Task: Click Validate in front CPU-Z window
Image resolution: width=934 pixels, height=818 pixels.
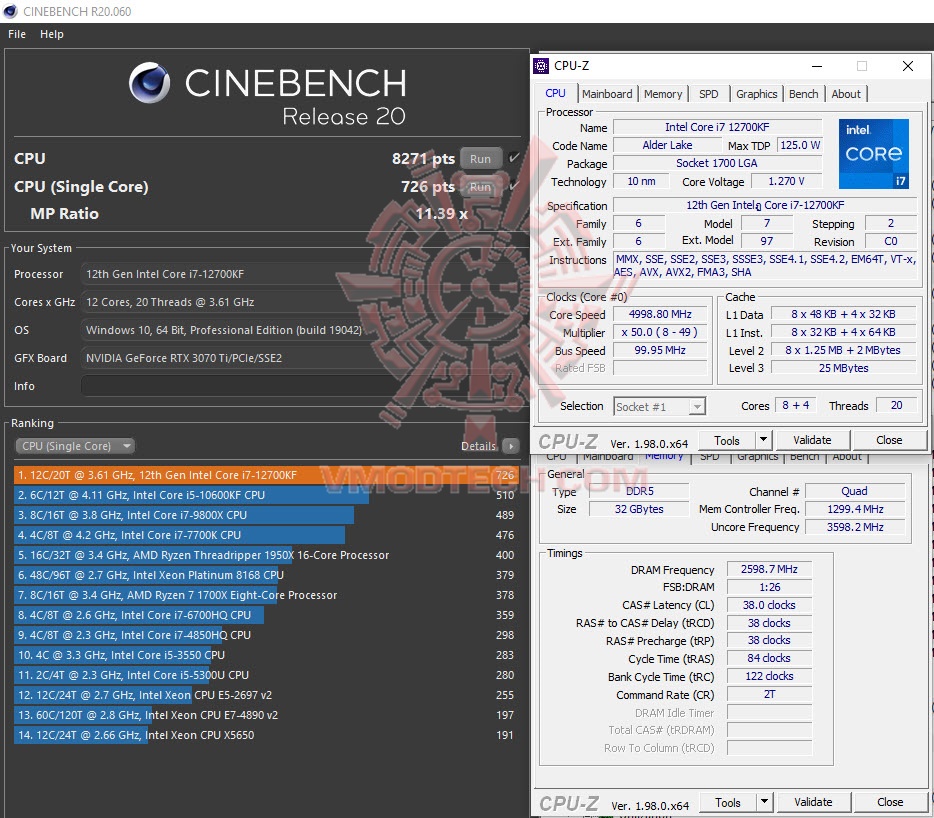Action: [x=812, y=440]
